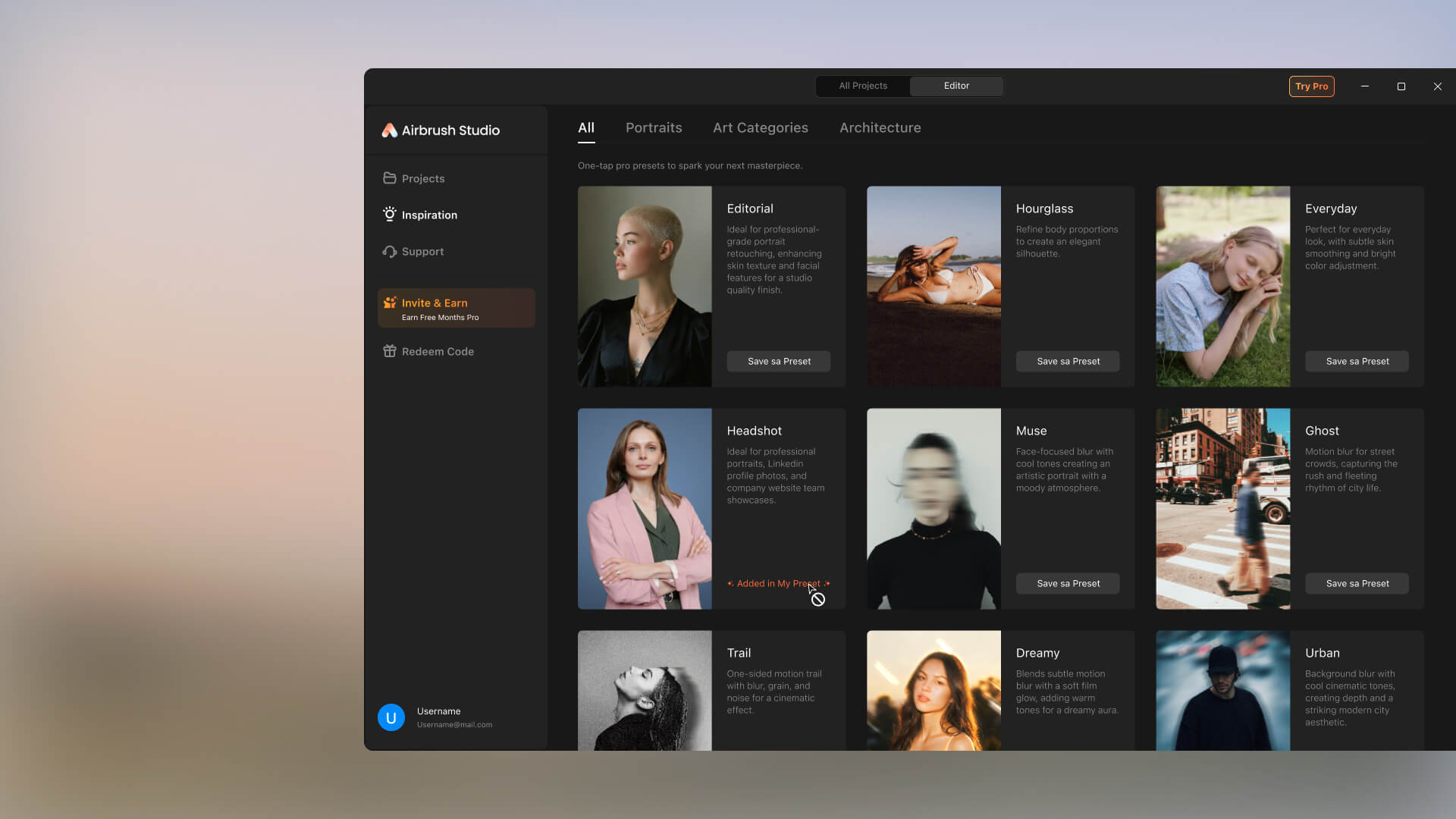Click Added in My Preset on Headshot

coord(779,583)
